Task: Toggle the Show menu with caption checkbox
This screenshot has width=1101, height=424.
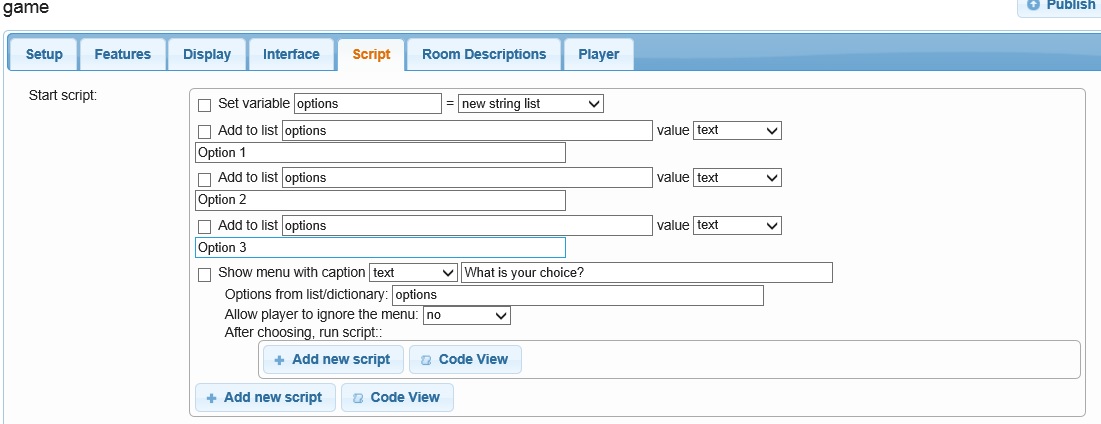Action: [x=205, y=274]
